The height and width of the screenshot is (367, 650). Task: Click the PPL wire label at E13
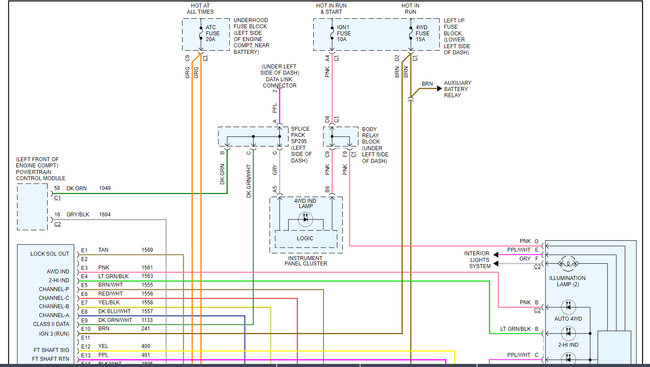(103, 355)
